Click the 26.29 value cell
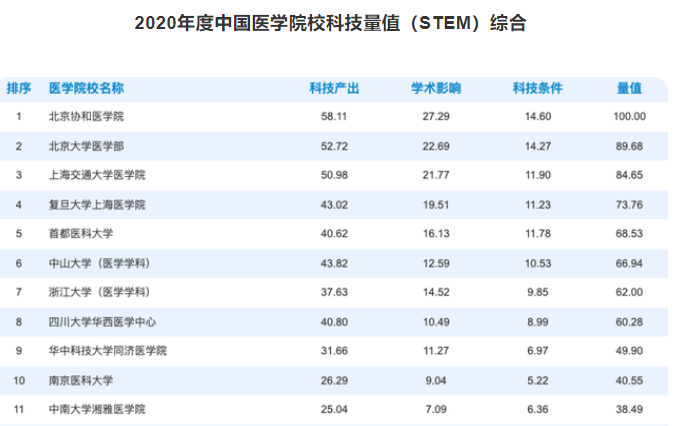The width and height of the screenshot is (673, 426). click(334, 381)
